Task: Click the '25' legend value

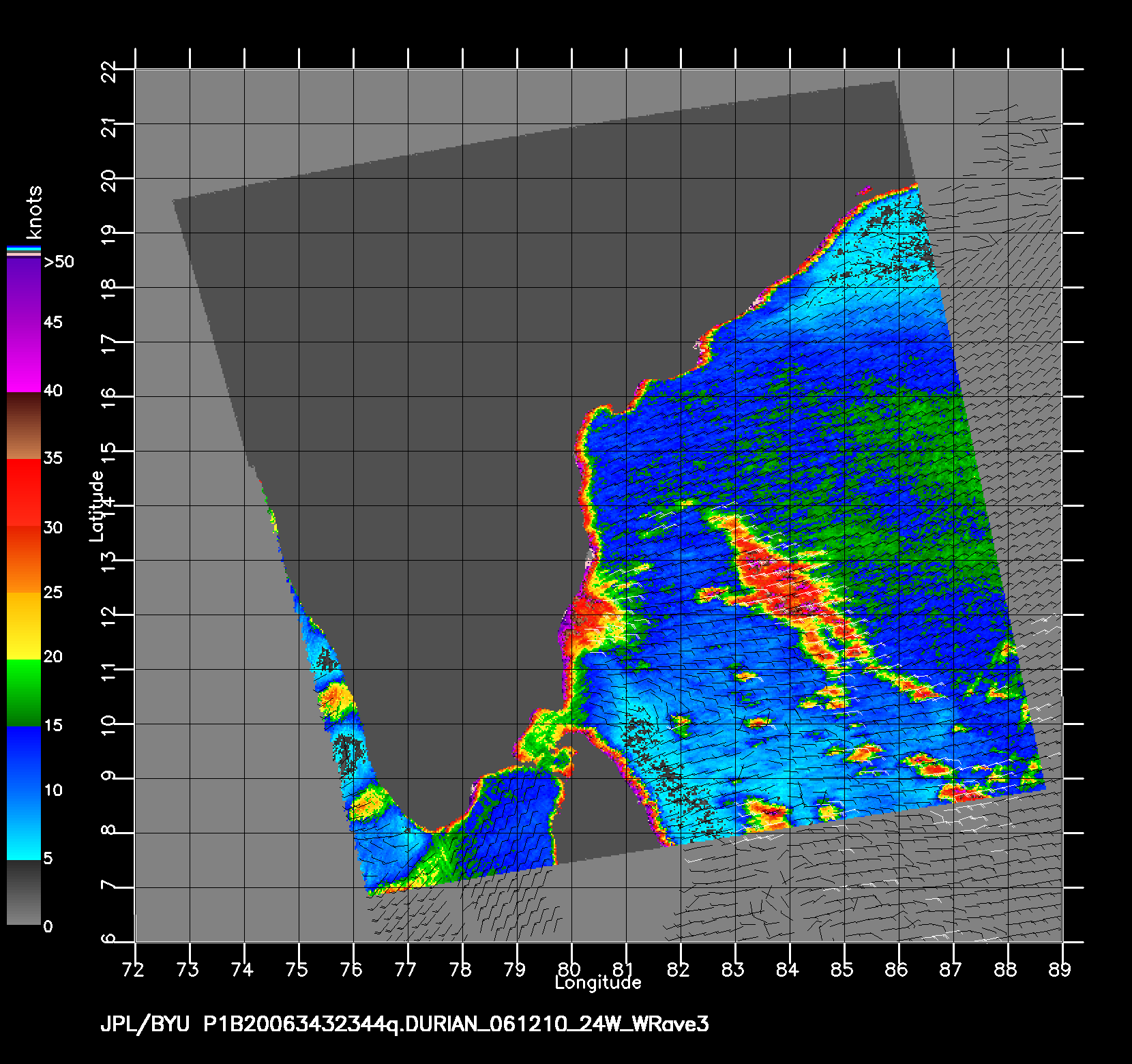Action: (53, 592)
